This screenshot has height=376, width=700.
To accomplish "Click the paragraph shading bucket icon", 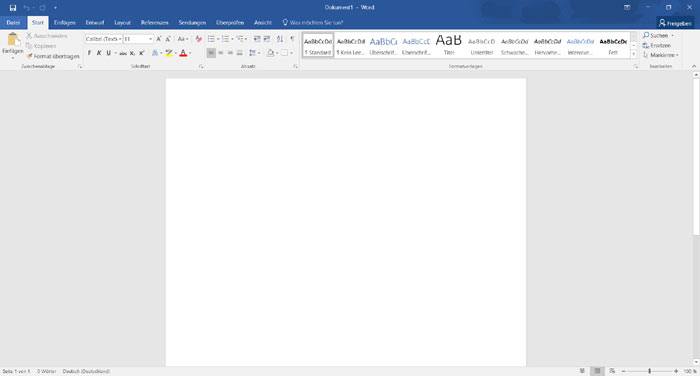I will click(x=270, y=53).
